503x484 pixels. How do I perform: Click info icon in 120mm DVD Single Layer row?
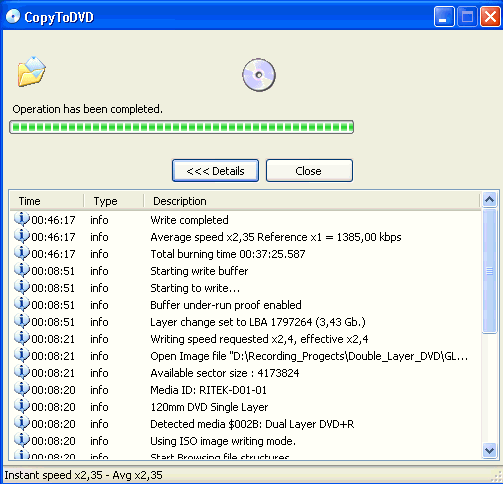pos(22,406)
